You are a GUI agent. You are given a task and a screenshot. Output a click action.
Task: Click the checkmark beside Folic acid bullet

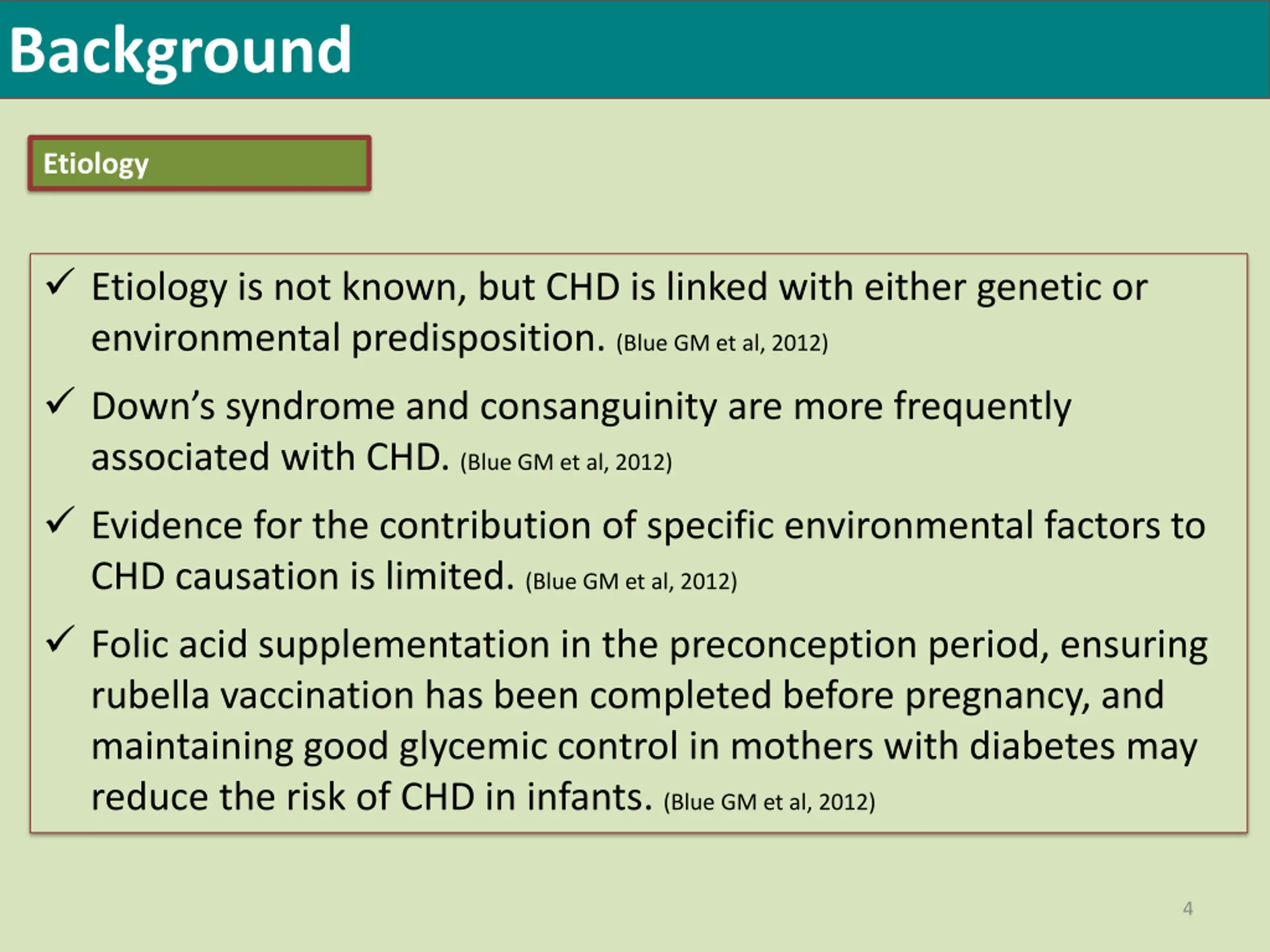[61, 639]
